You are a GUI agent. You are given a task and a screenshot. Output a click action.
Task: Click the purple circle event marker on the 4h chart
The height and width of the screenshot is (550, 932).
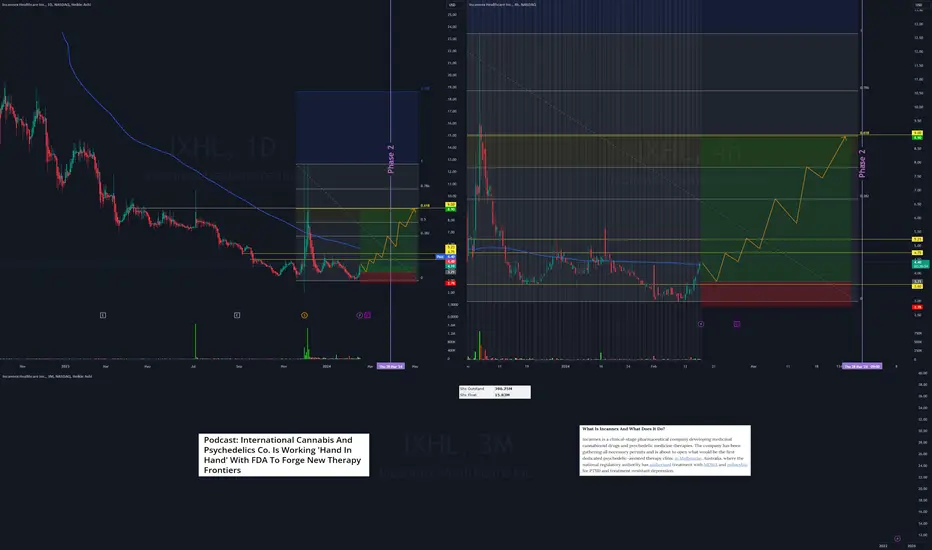click(x=701, y=324)
